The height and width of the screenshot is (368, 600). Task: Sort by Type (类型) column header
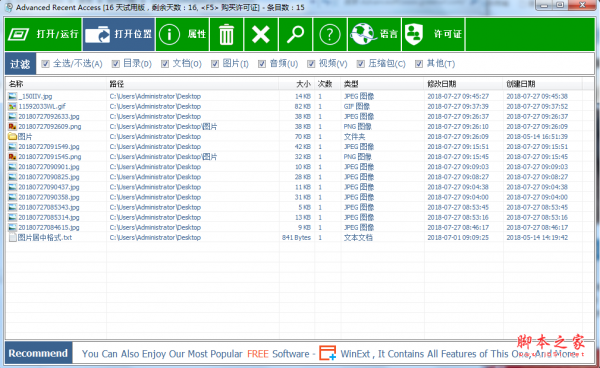pos(383,84)
